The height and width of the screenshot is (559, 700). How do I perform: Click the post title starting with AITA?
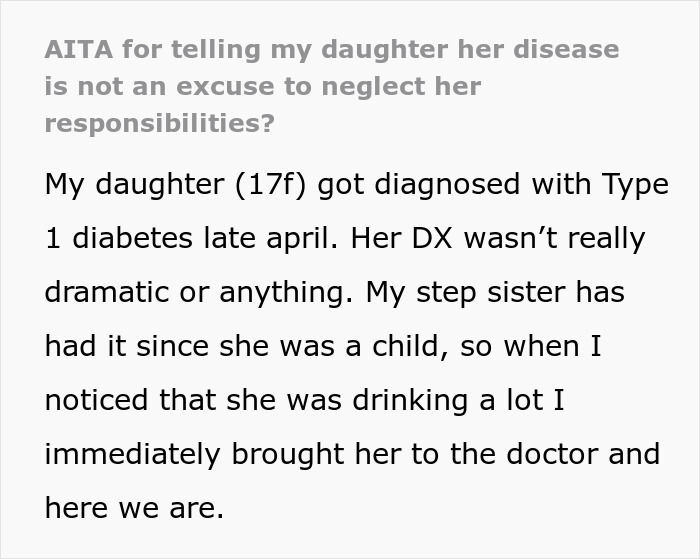[330, 49]
